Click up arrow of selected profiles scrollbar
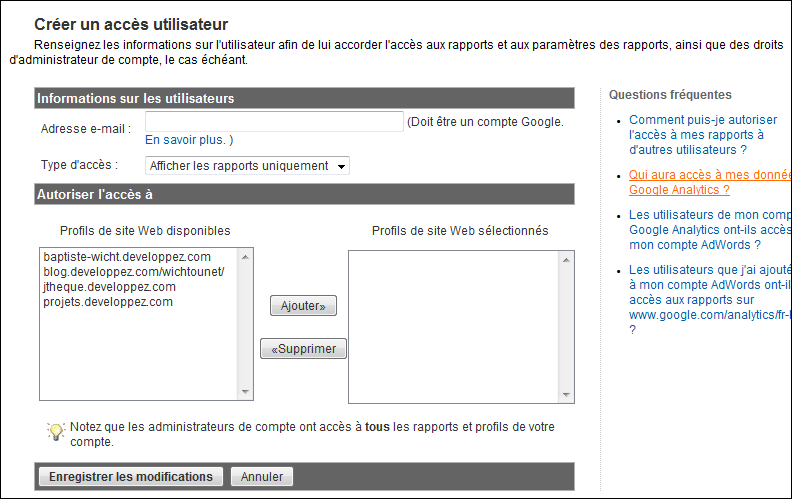The image size is (792, 499). pyautogui.click(x=568, y=257)
